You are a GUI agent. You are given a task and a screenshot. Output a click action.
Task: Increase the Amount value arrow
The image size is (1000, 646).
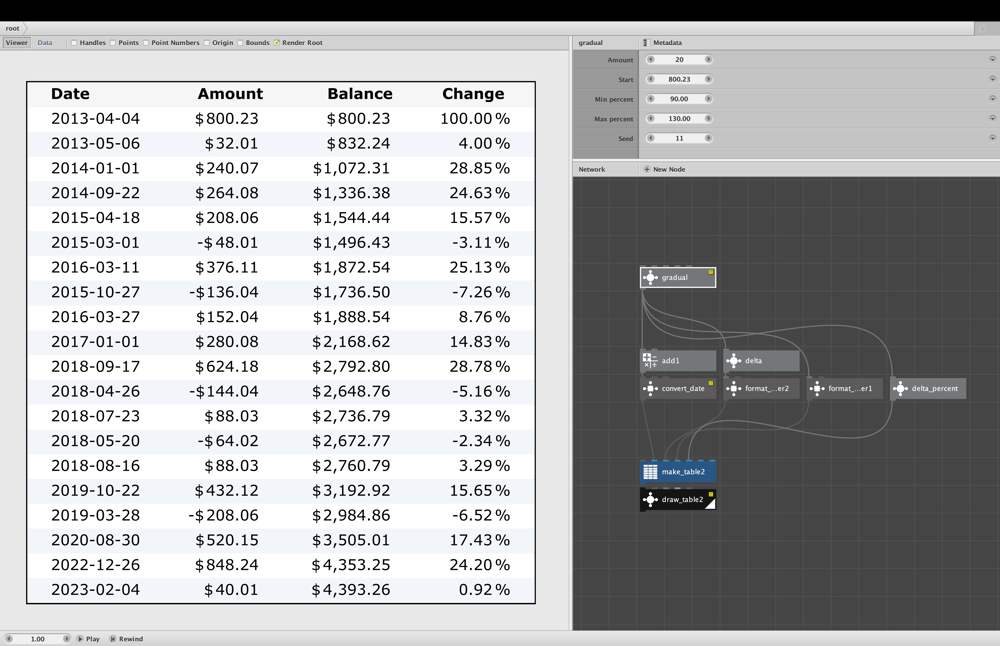(708, 59)
